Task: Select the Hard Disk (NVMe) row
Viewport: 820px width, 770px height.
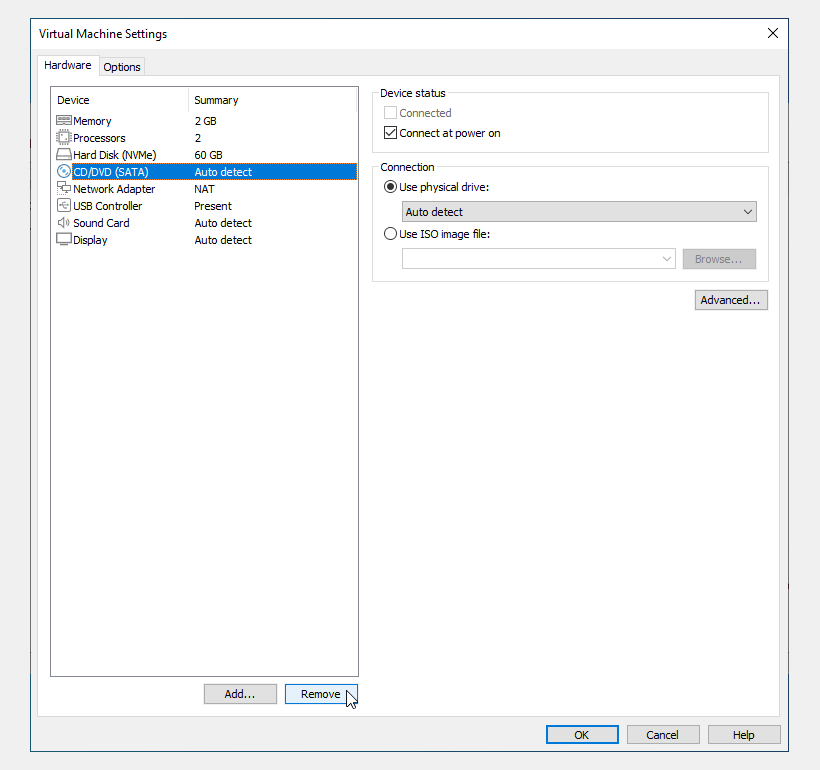Action: pos(206,155)
